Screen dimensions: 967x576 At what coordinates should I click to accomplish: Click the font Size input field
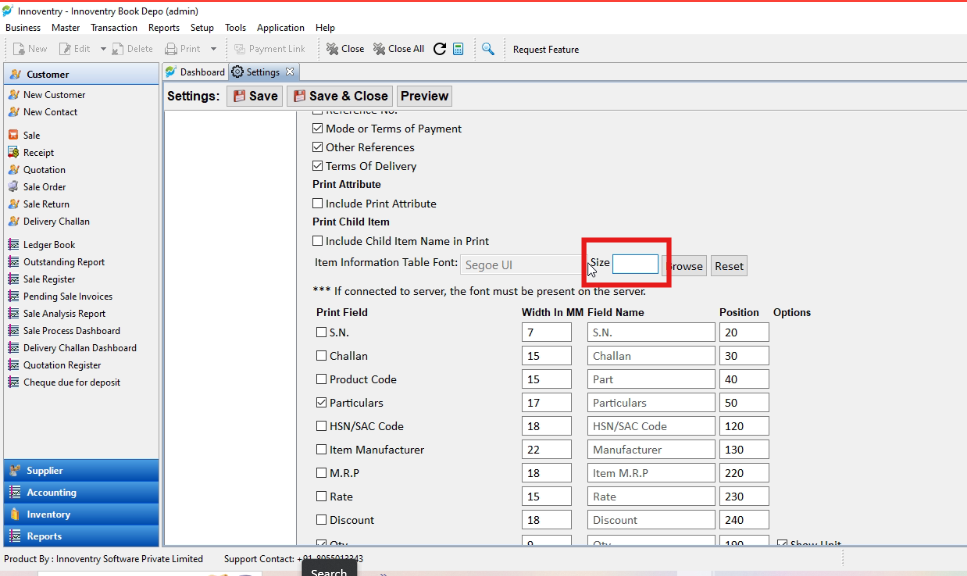point(635,264)
